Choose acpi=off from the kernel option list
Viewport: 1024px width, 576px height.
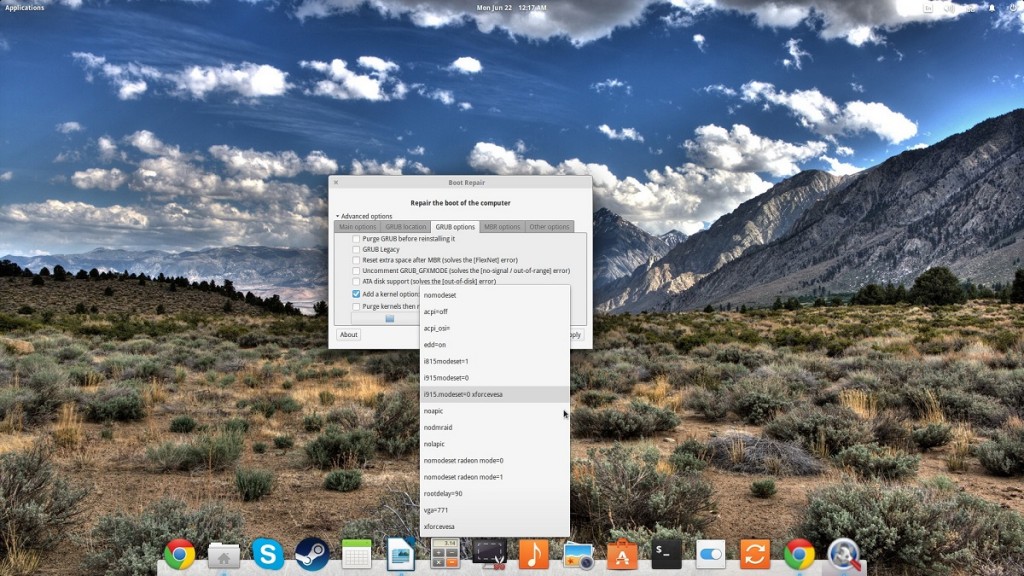pos(436,312)
